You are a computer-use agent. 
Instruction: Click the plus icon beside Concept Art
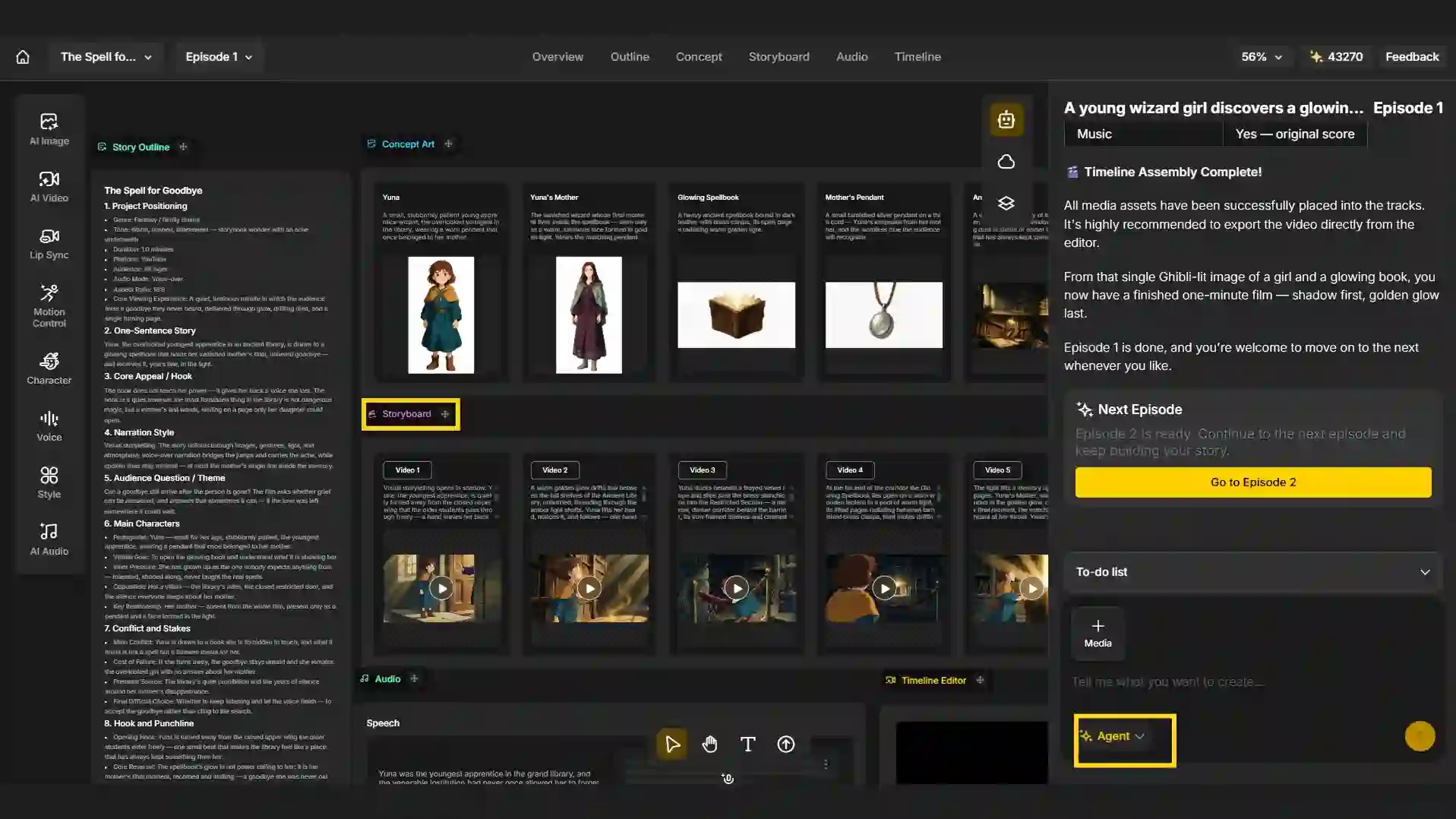(448, 144)
